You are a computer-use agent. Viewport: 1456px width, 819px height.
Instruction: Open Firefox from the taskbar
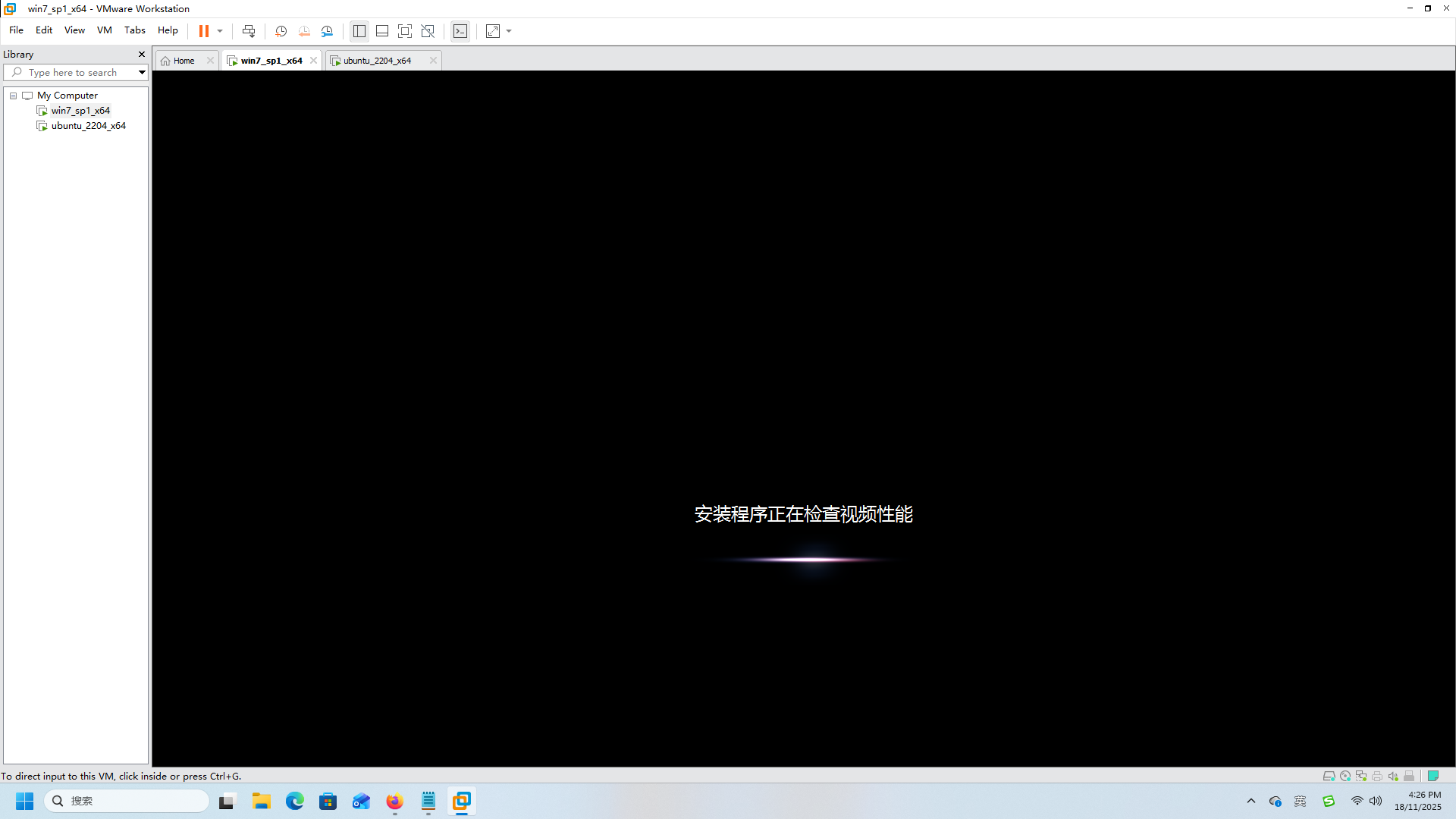pos(394,801)
